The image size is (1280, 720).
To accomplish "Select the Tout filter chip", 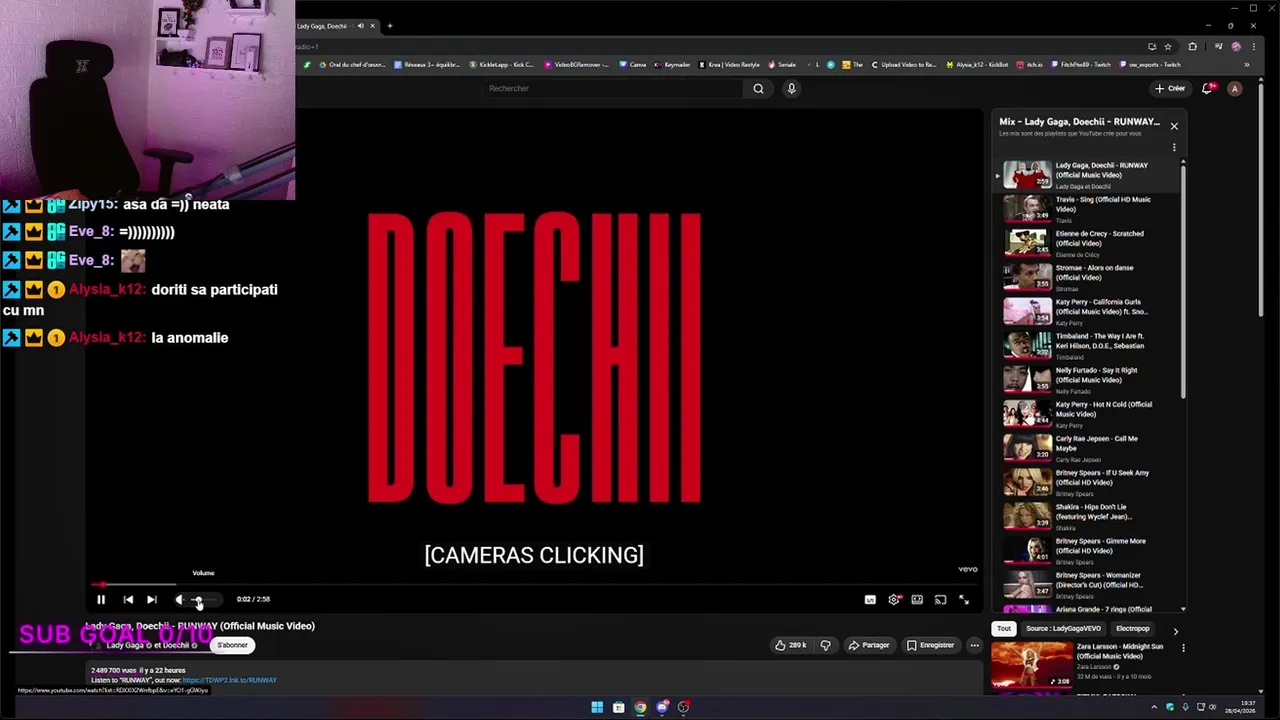I will pyautogui.click(x=1004, y=629).
